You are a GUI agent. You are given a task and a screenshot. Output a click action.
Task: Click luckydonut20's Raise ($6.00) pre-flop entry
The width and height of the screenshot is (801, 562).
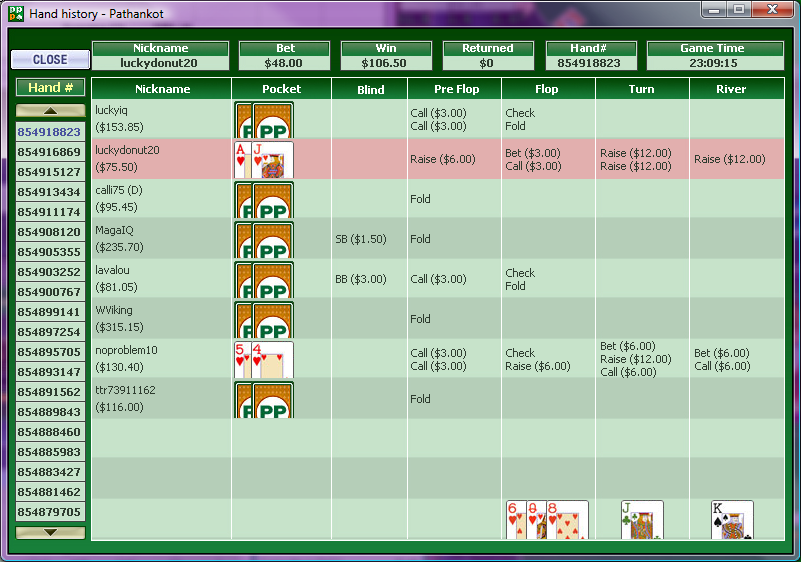pos(442,159)
